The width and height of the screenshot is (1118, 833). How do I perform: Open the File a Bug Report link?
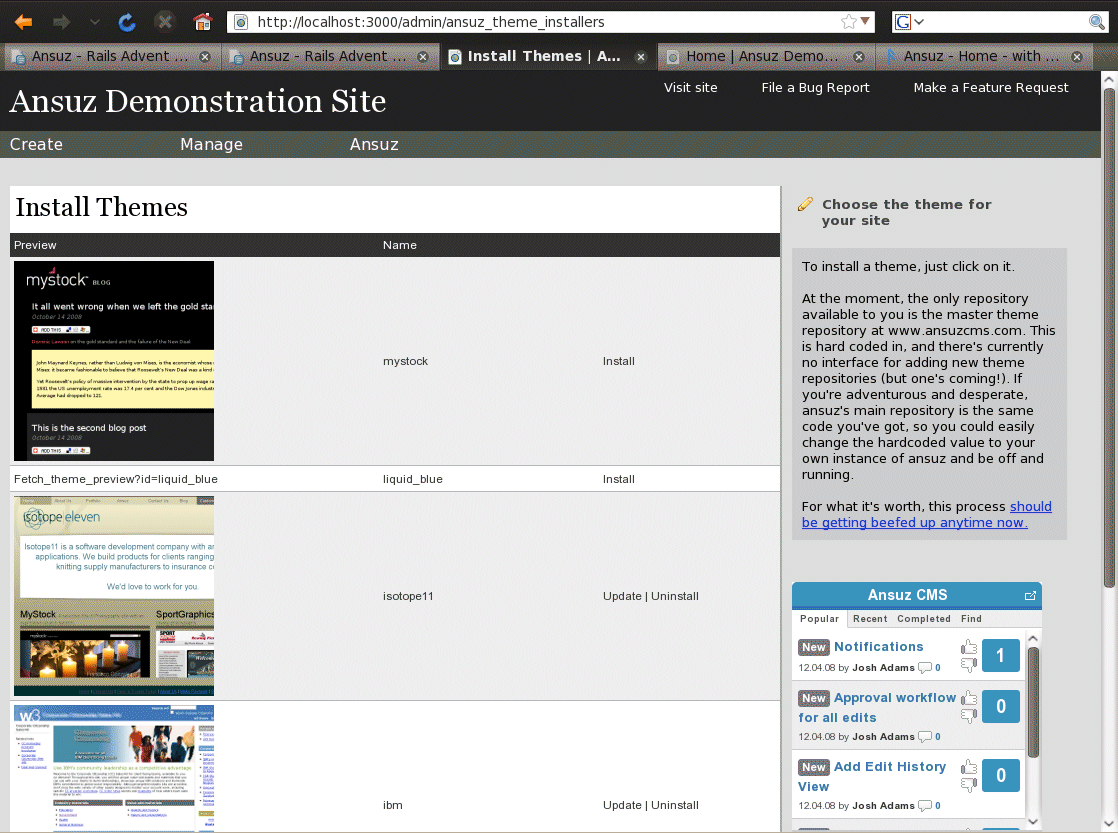815,88
